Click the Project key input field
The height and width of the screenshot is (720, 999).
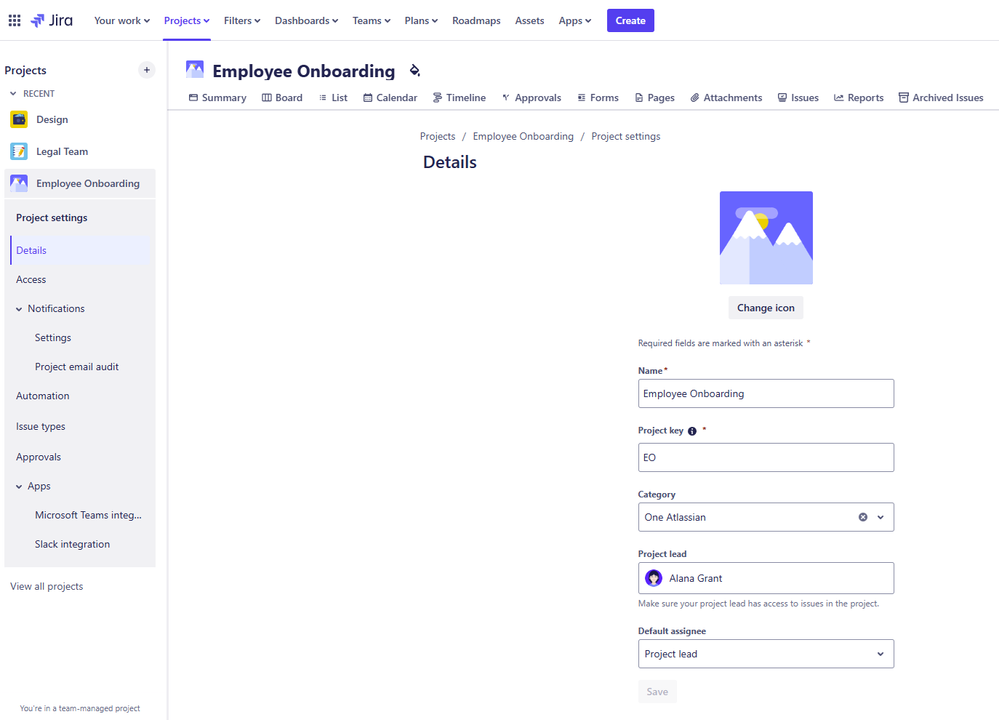[x=766, y=457]
